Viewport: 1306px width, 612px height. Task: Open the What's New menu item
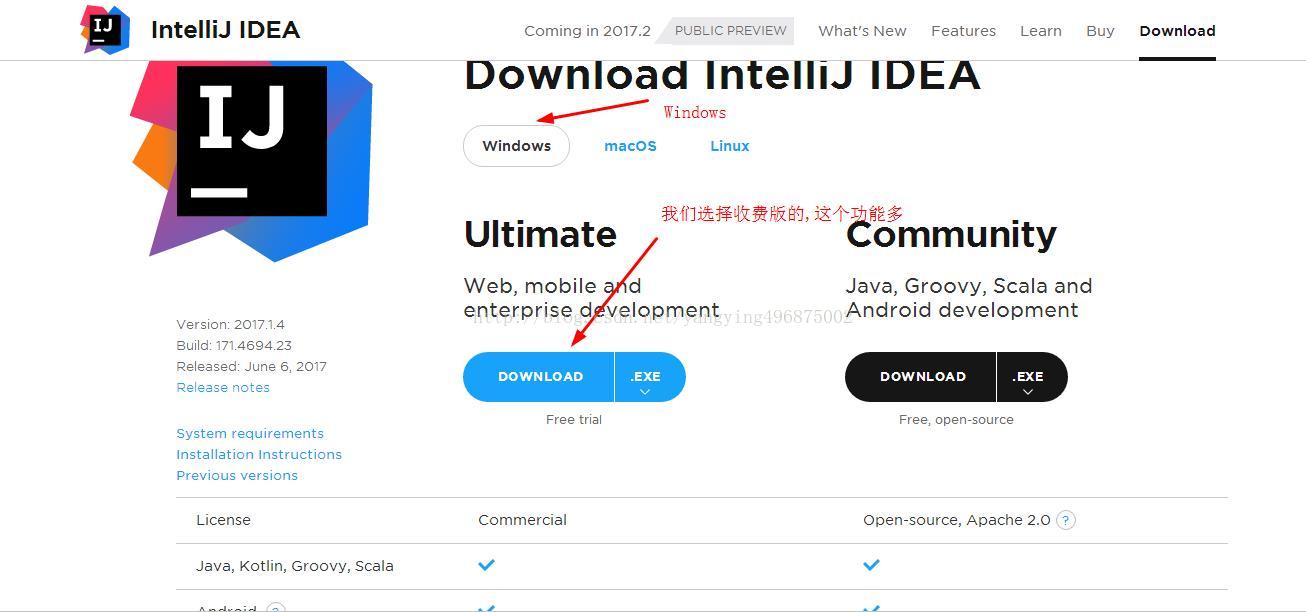coord(862,31)
